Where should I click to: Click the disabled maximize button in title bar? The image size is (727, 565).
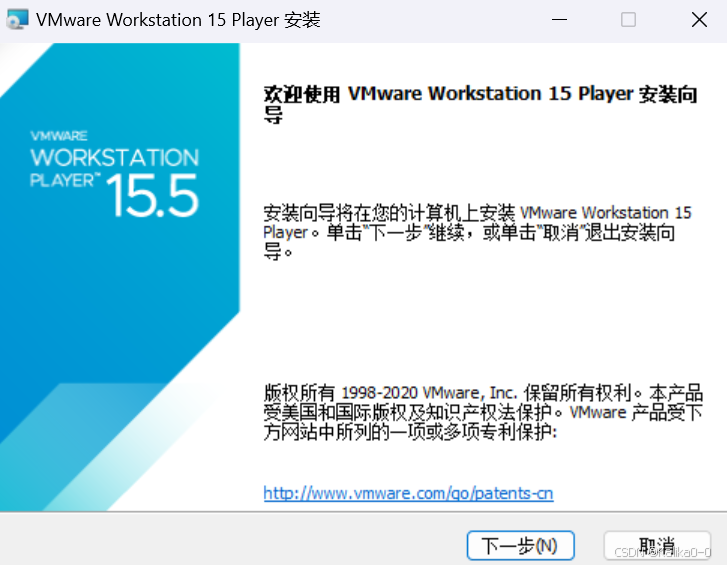(628, 19)
